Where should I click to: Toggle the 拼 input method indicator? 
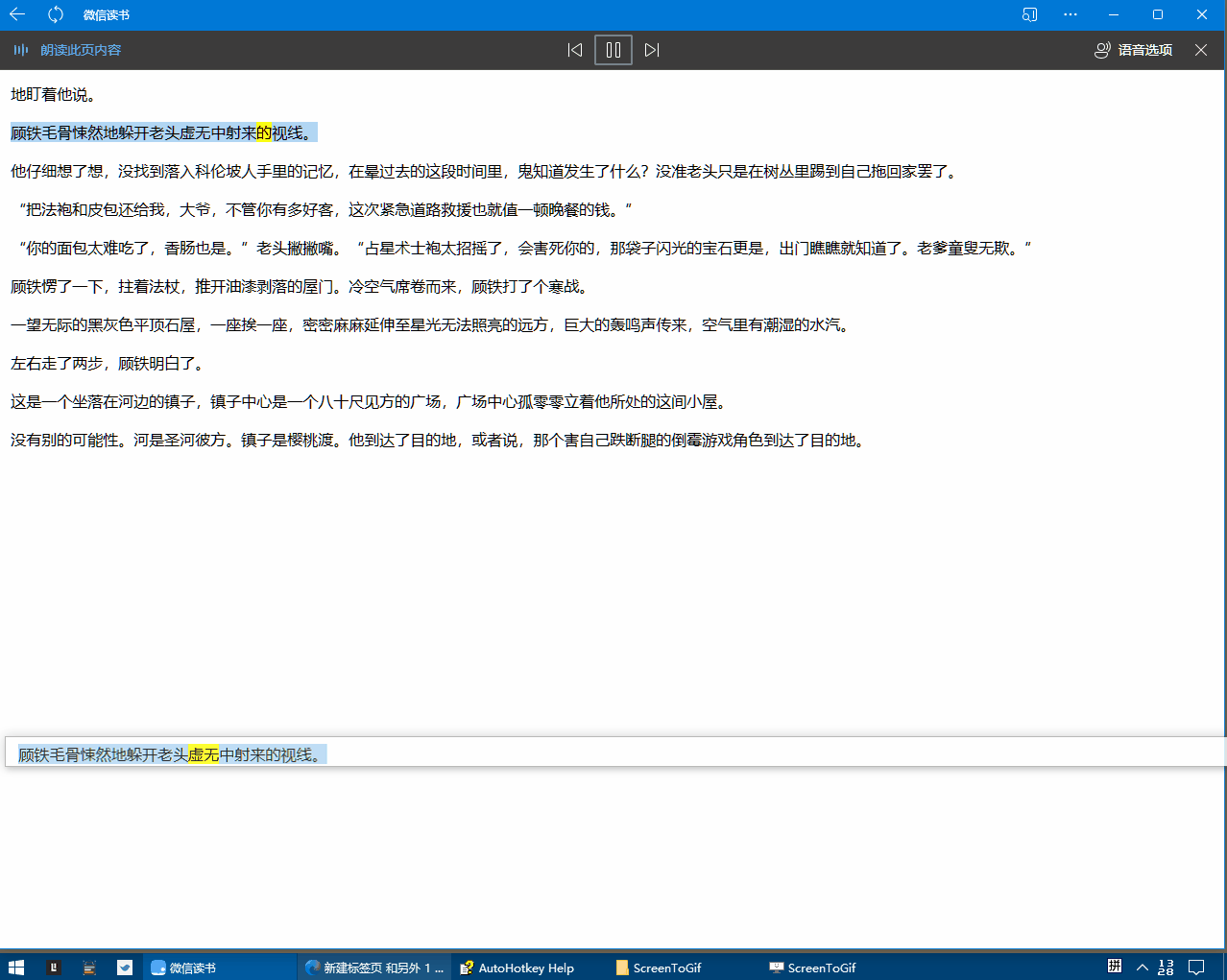coord(1115,967)
